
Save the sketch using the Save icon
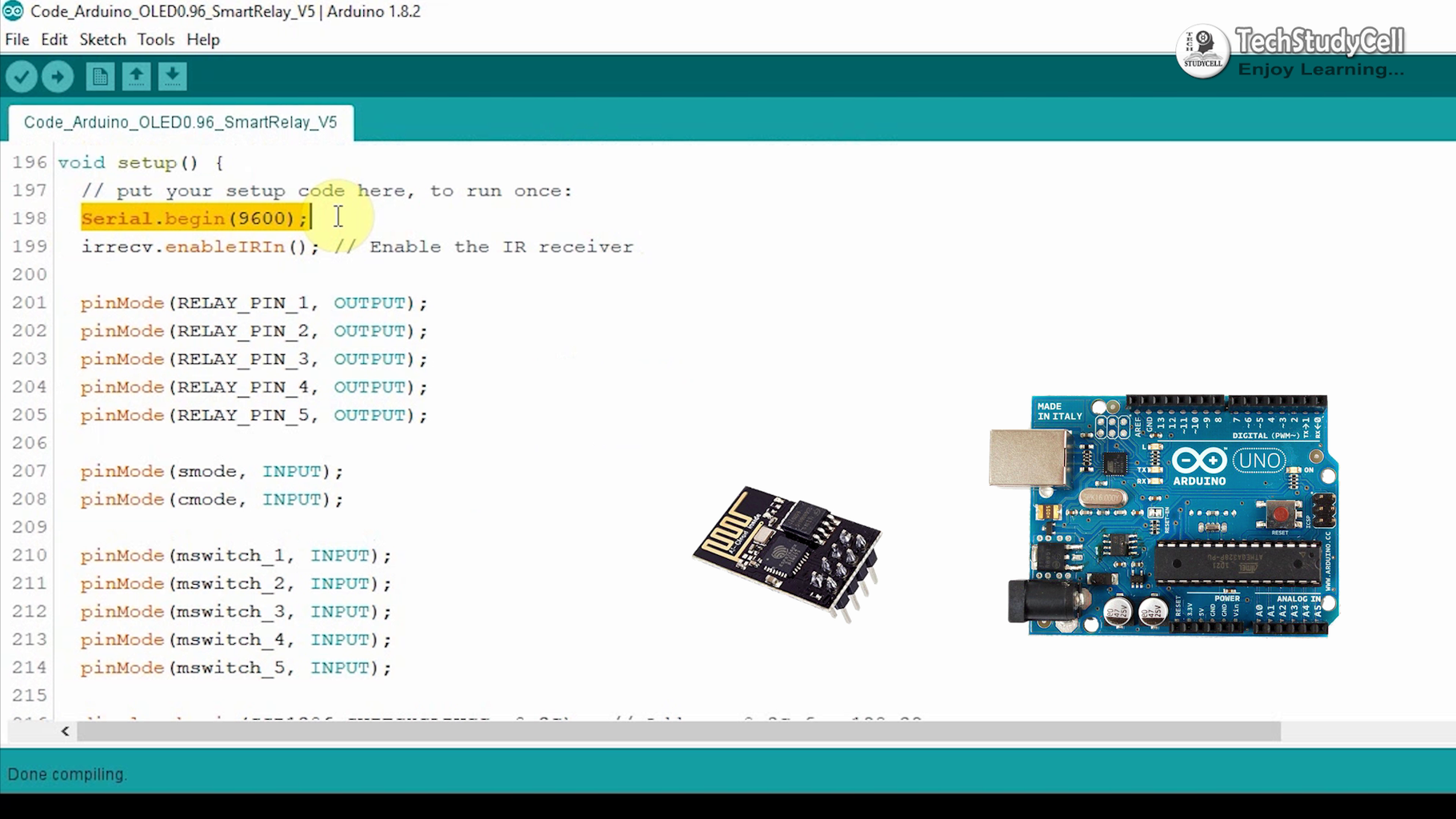click(171, 76)
